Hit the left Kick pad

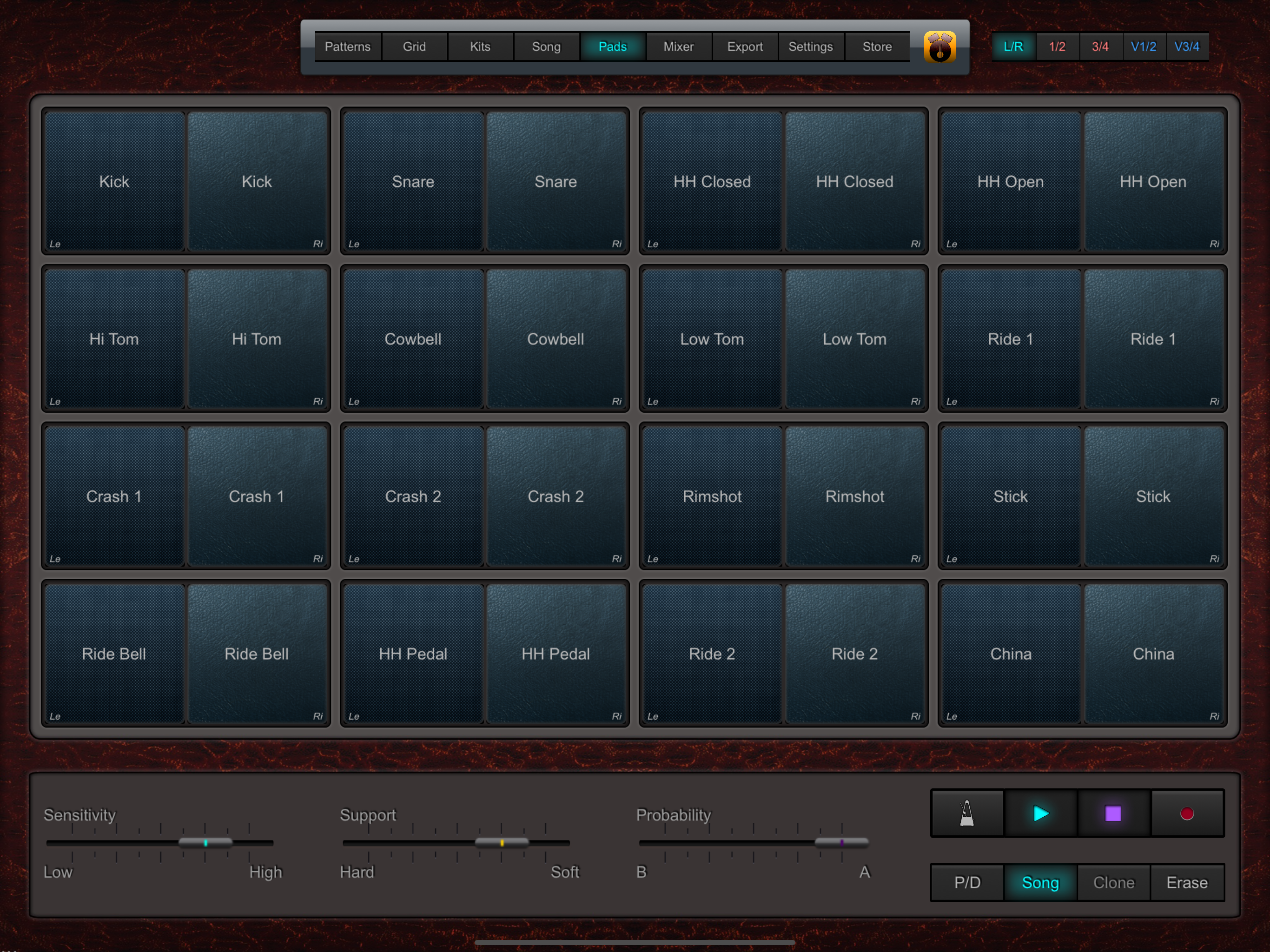tap(114, 181)
